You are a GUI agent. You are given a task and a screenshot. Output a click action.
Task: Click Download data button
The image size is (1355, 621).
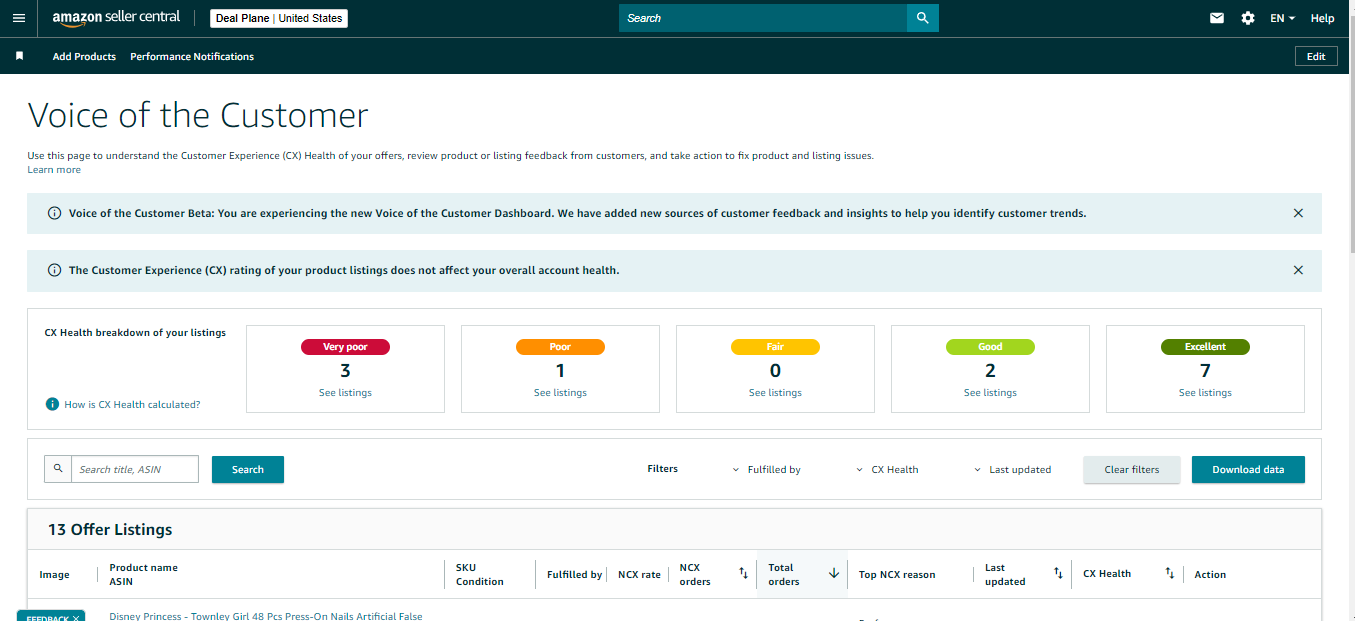coord(1248,469)
